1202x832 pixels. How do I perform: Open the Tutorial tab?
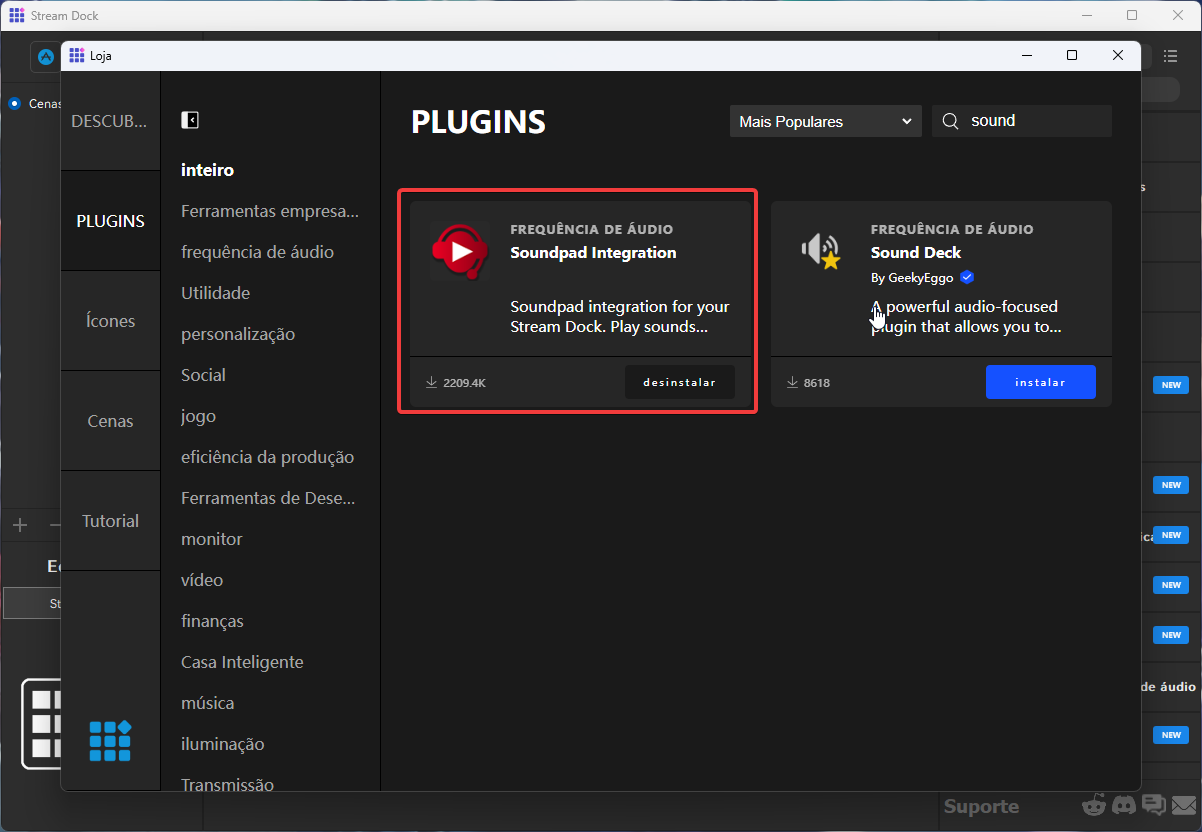[x=110, y=521]
